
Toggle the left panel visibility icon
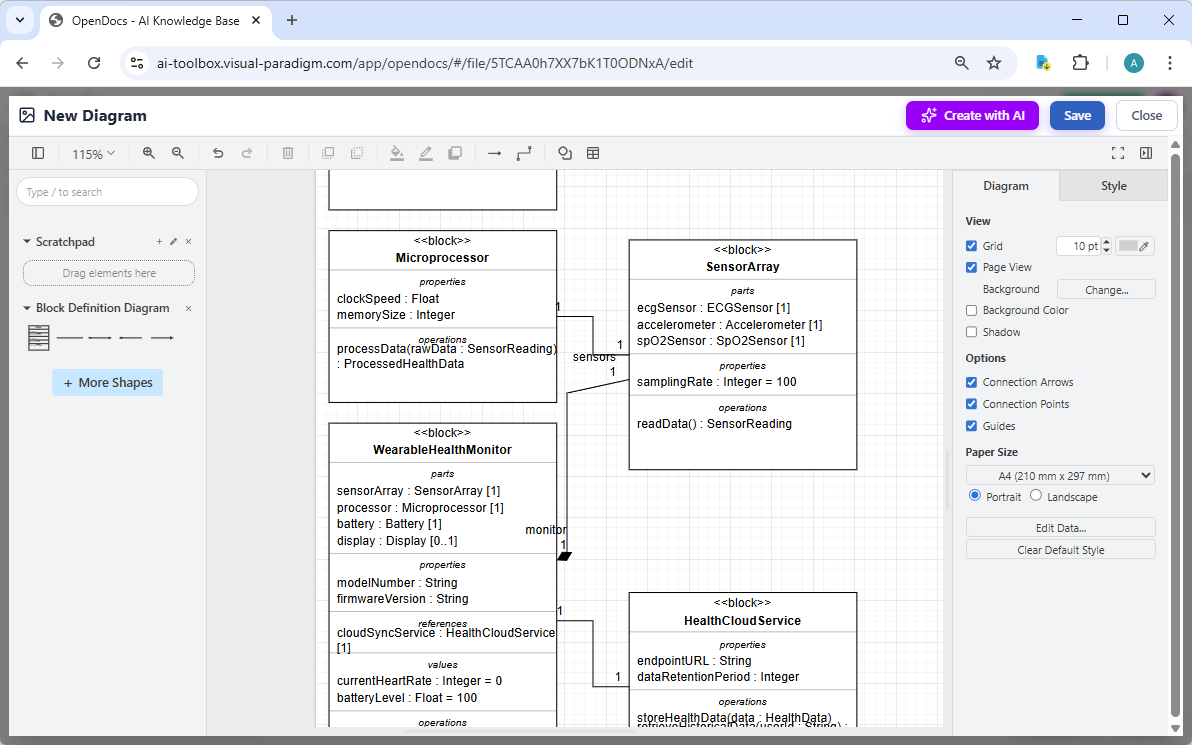pyautogui.click(x=37, y=153)
